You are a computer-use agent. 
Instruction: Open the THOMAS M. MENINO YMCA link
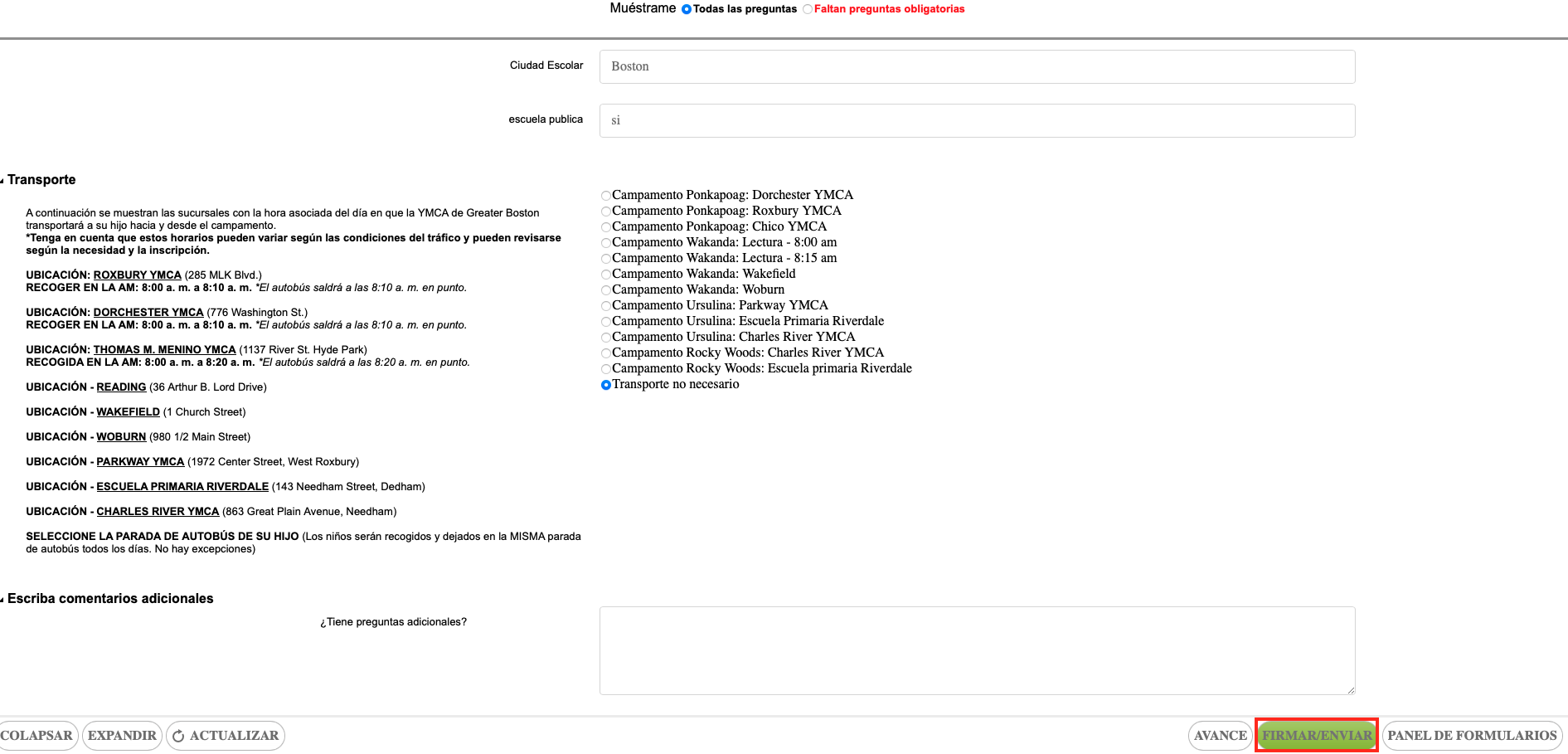[x=164, y=350]
